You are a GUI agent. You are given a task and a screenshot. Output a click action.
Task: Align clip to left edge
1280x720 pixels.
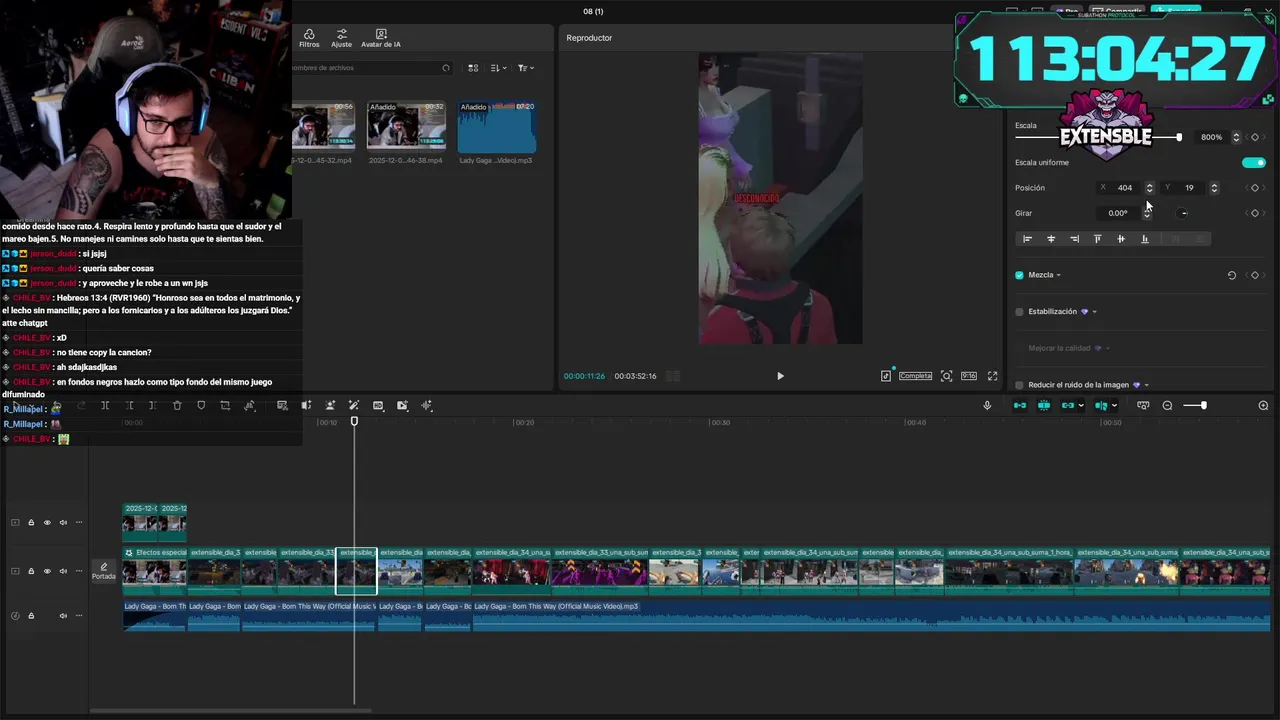(1027, 239)
